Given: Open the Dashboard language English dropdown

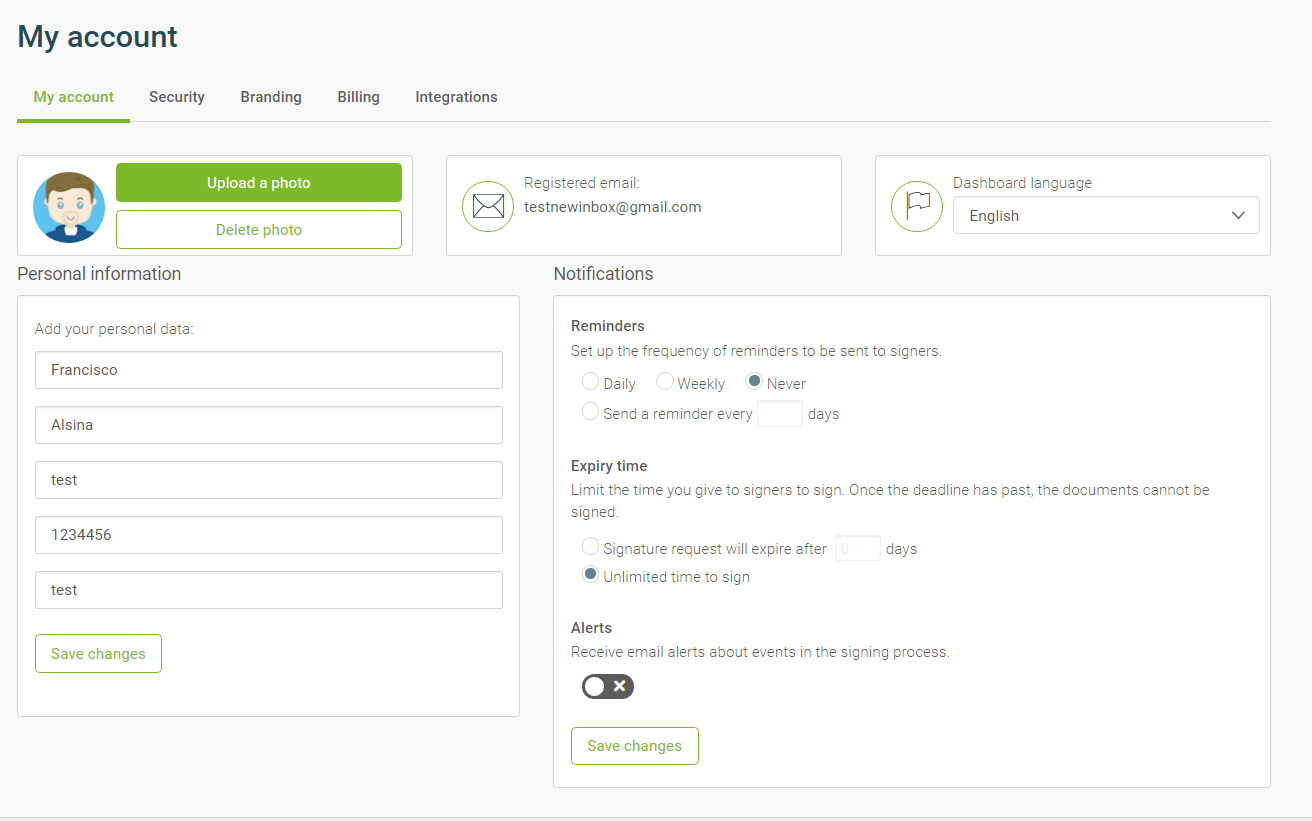Looking at the screenshot, I should 1106,215.
